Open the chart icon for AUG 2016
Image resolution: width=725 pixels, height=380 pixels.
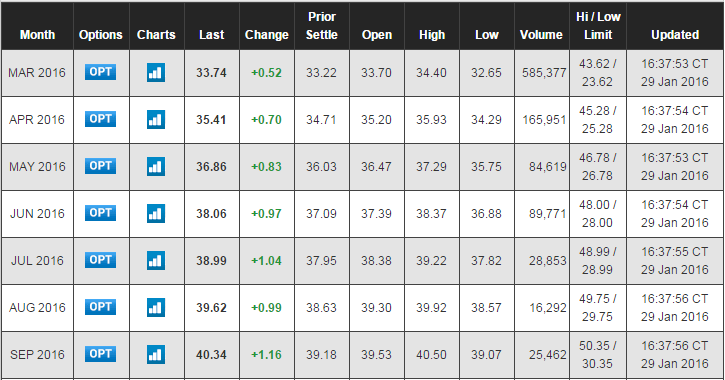[156, 307]
